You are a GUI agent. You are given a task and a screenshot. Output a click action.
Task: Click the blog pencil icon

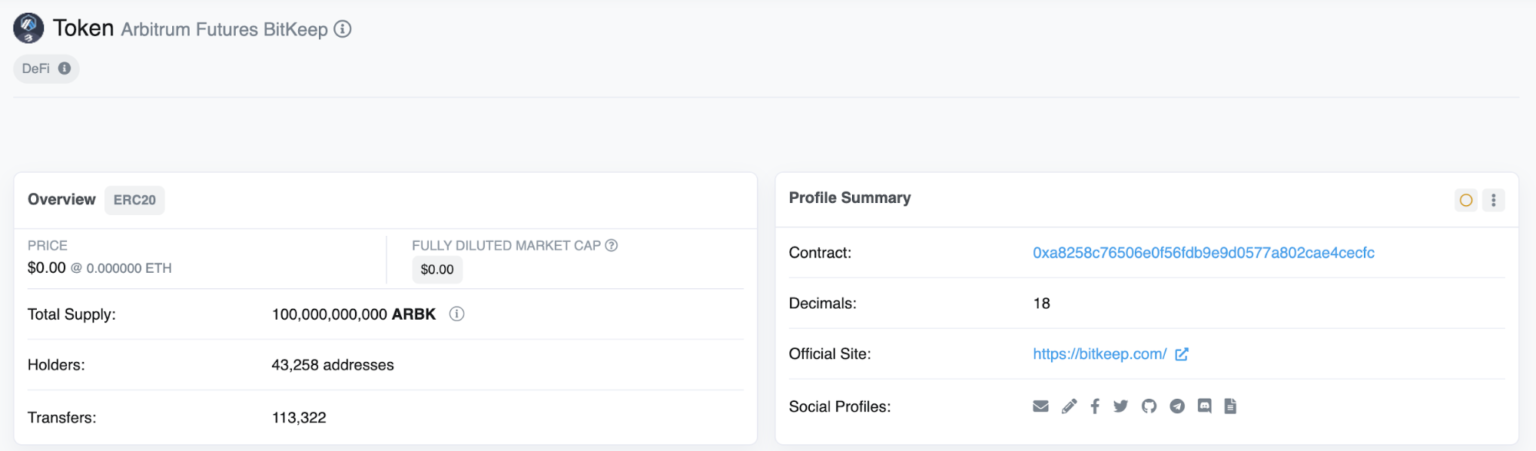click(x=1069, y=406)
